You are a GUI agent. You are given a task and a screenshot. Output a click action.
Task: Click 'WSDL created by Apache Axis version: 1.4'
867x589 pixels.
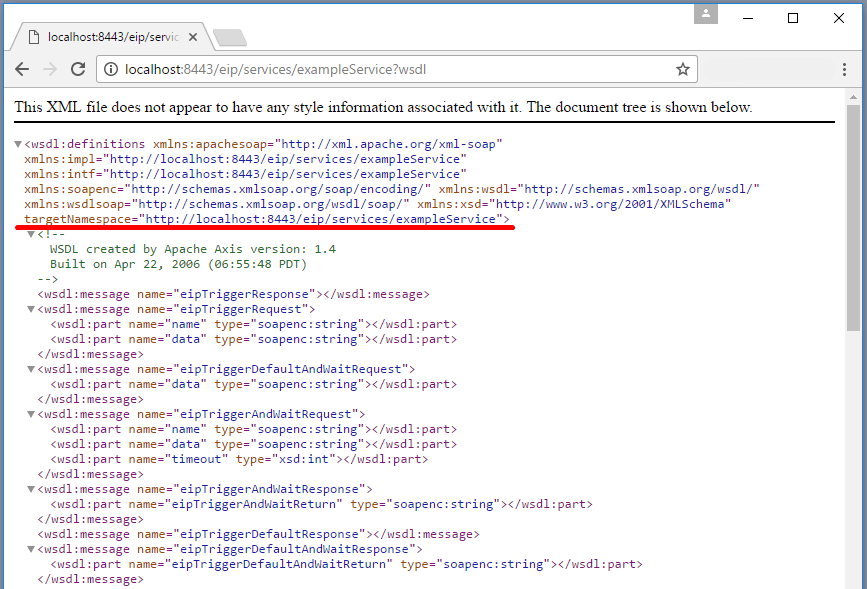[x=192, y=249]
